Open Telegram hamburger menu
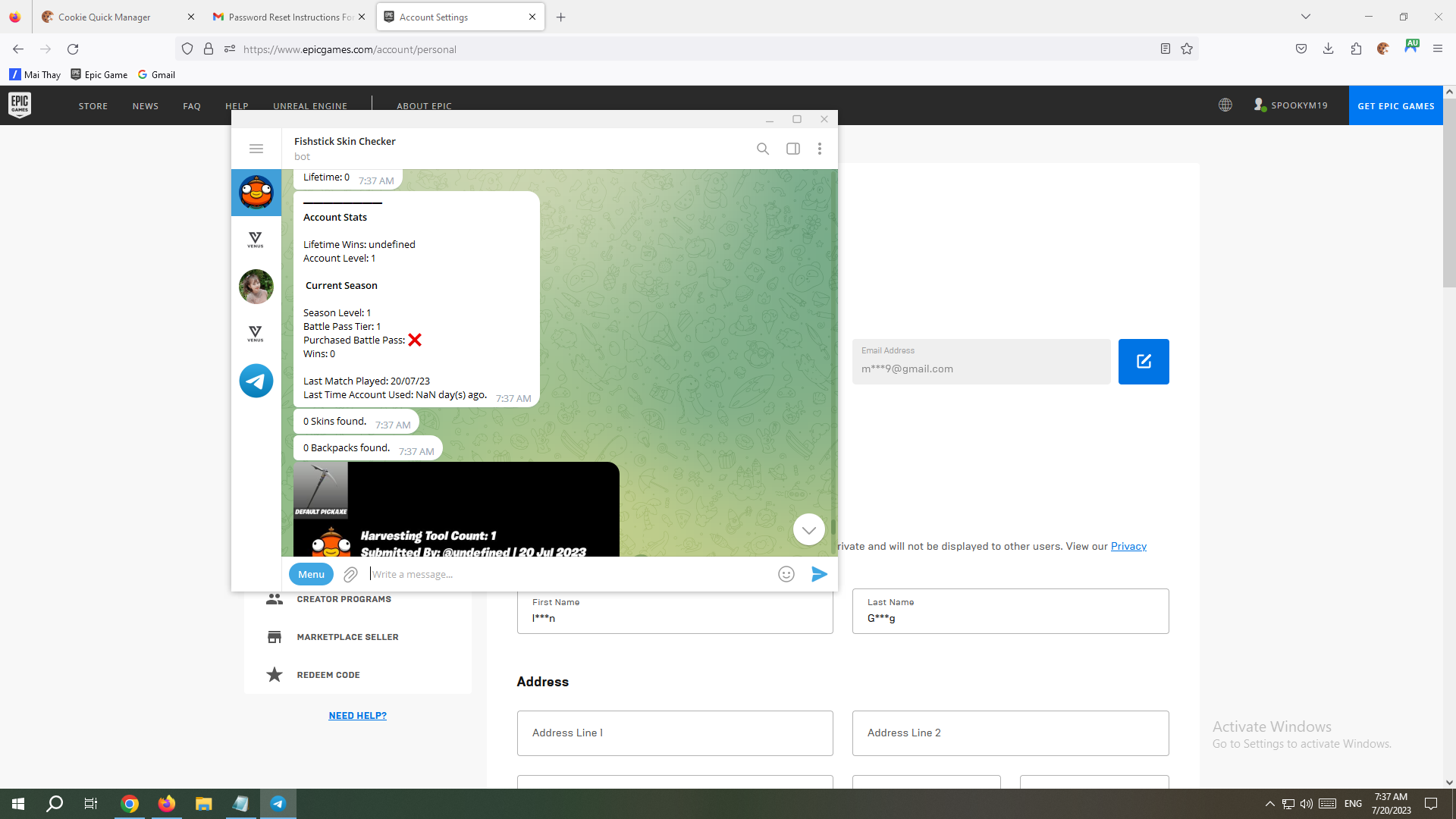The image size is (1456, 819). click(256, 149)
